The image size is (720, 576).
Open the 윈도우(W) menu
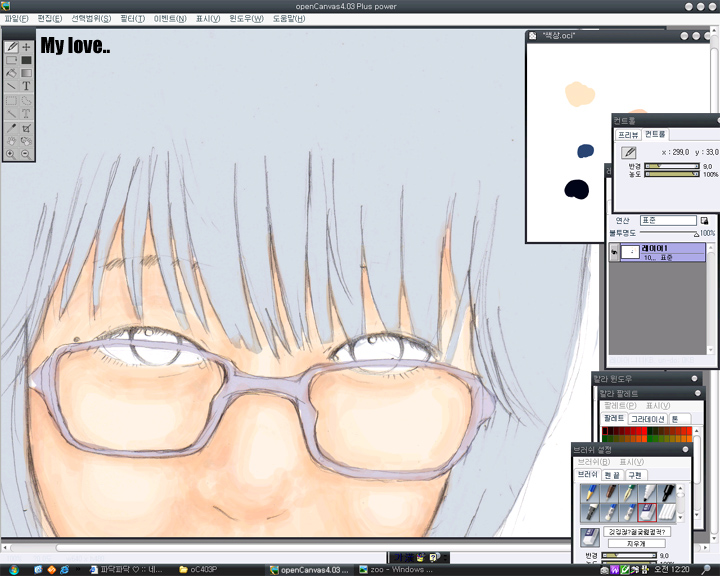(247, 18)
